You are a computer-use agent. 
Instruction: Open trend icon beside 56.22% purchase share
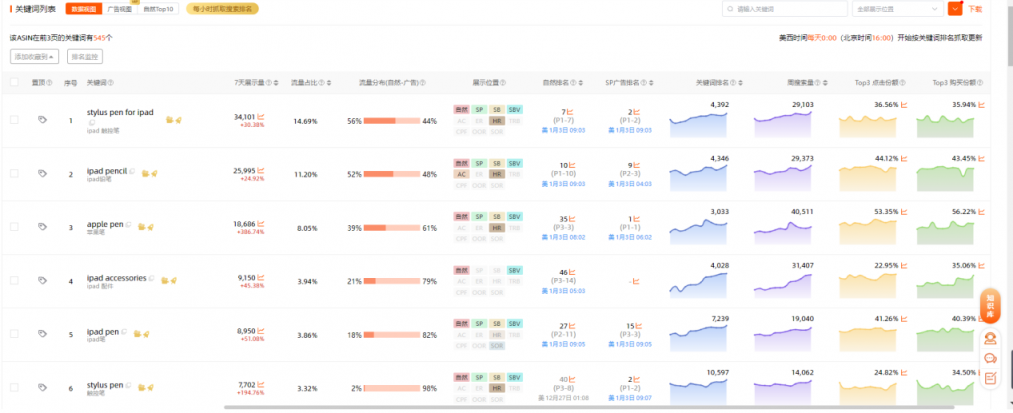981,211
